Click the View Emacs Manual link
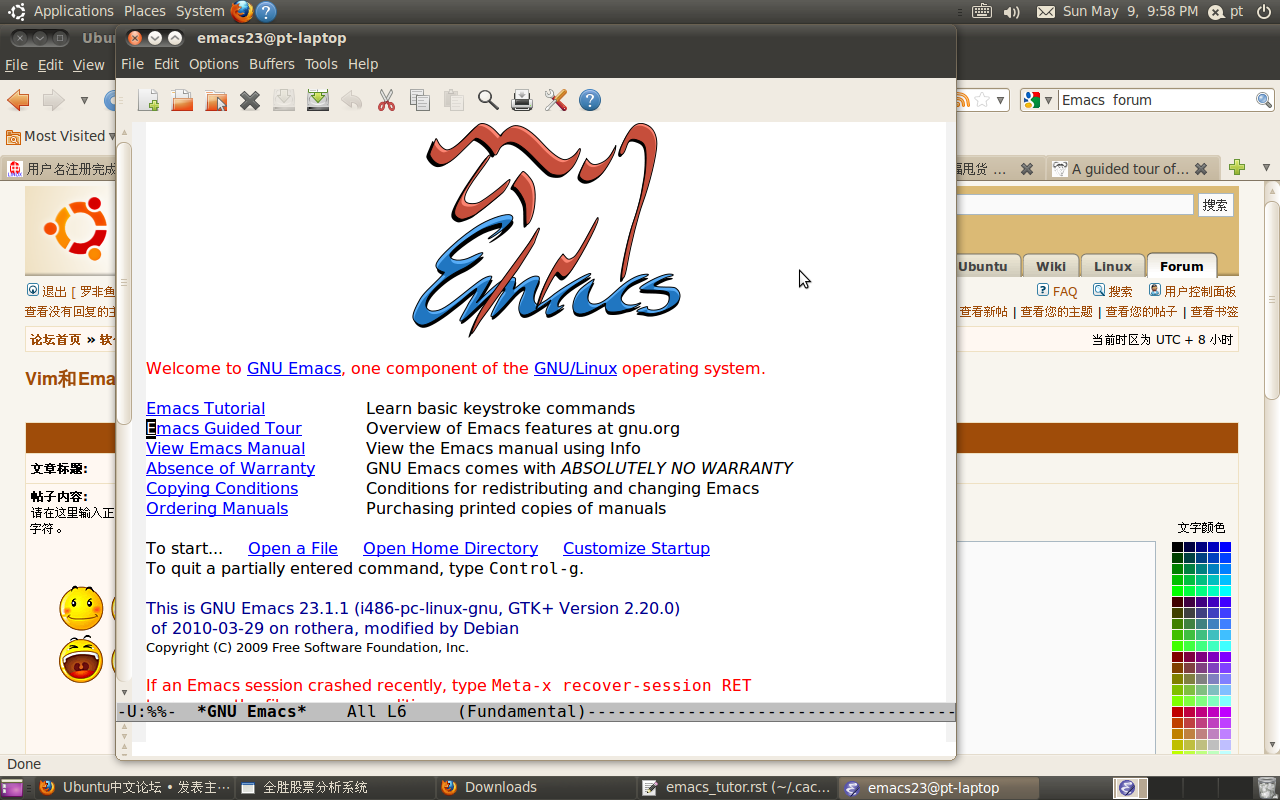Image resolution: width=1280 pixels, height=800 pixels. click(x=225, y=448)
